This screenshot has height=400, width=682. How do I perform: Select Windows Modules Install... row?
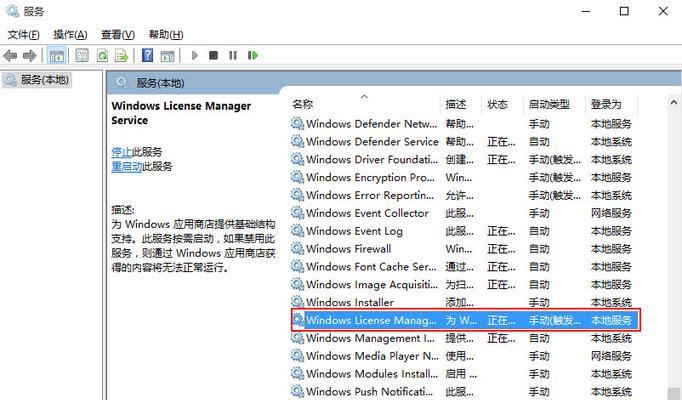[x=463, y=374]
